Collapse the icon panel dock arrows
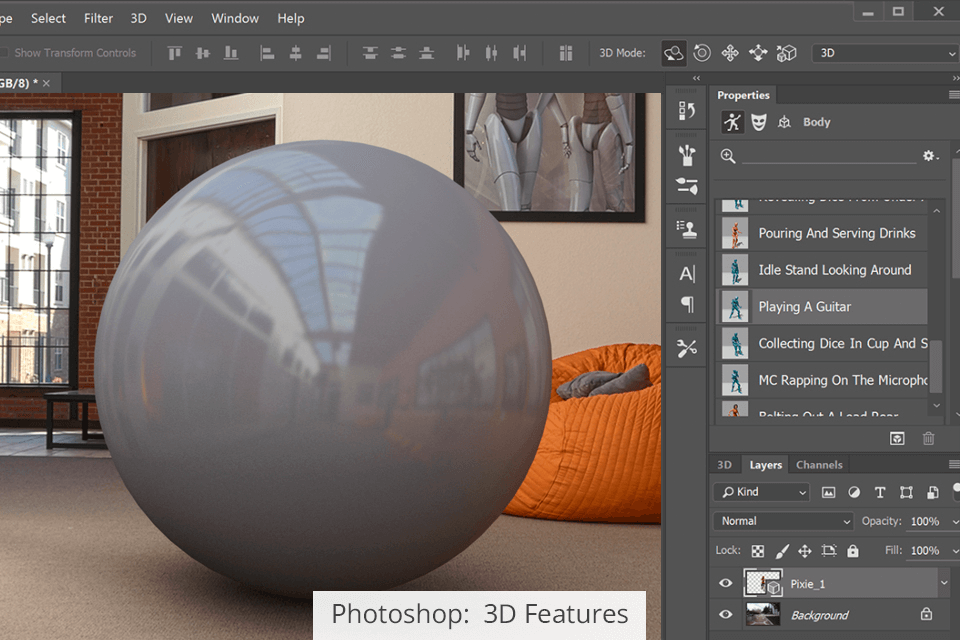960x640 pixels. [696, 78]
